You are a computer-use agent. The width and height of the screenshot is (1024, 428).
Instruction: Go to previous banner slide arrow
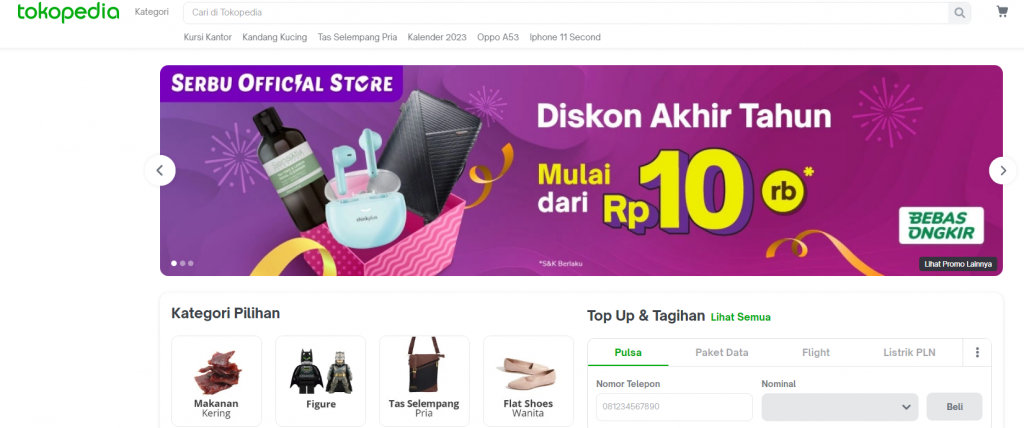[160, 171]
